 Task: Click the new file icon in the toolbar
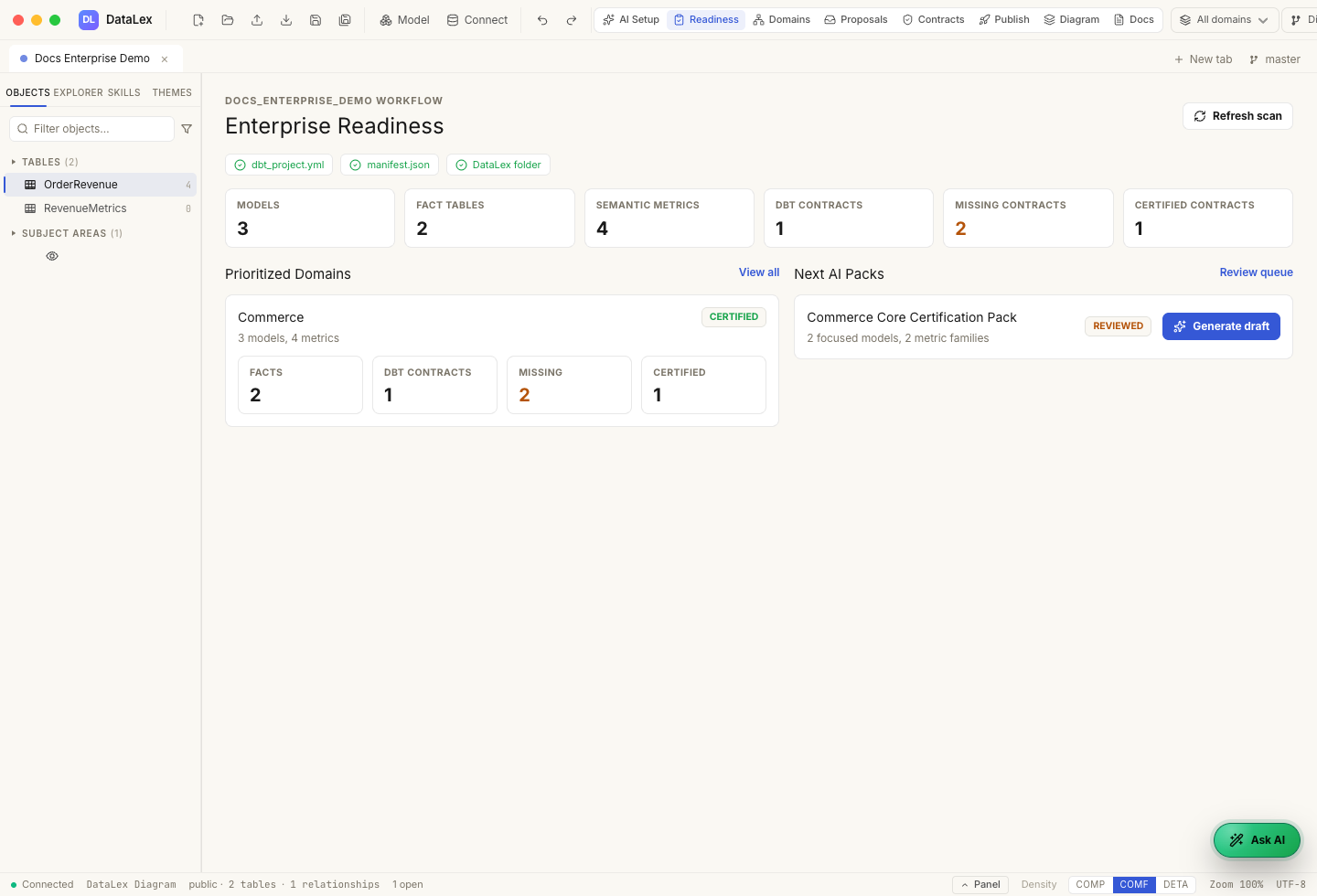pos(198,20)
